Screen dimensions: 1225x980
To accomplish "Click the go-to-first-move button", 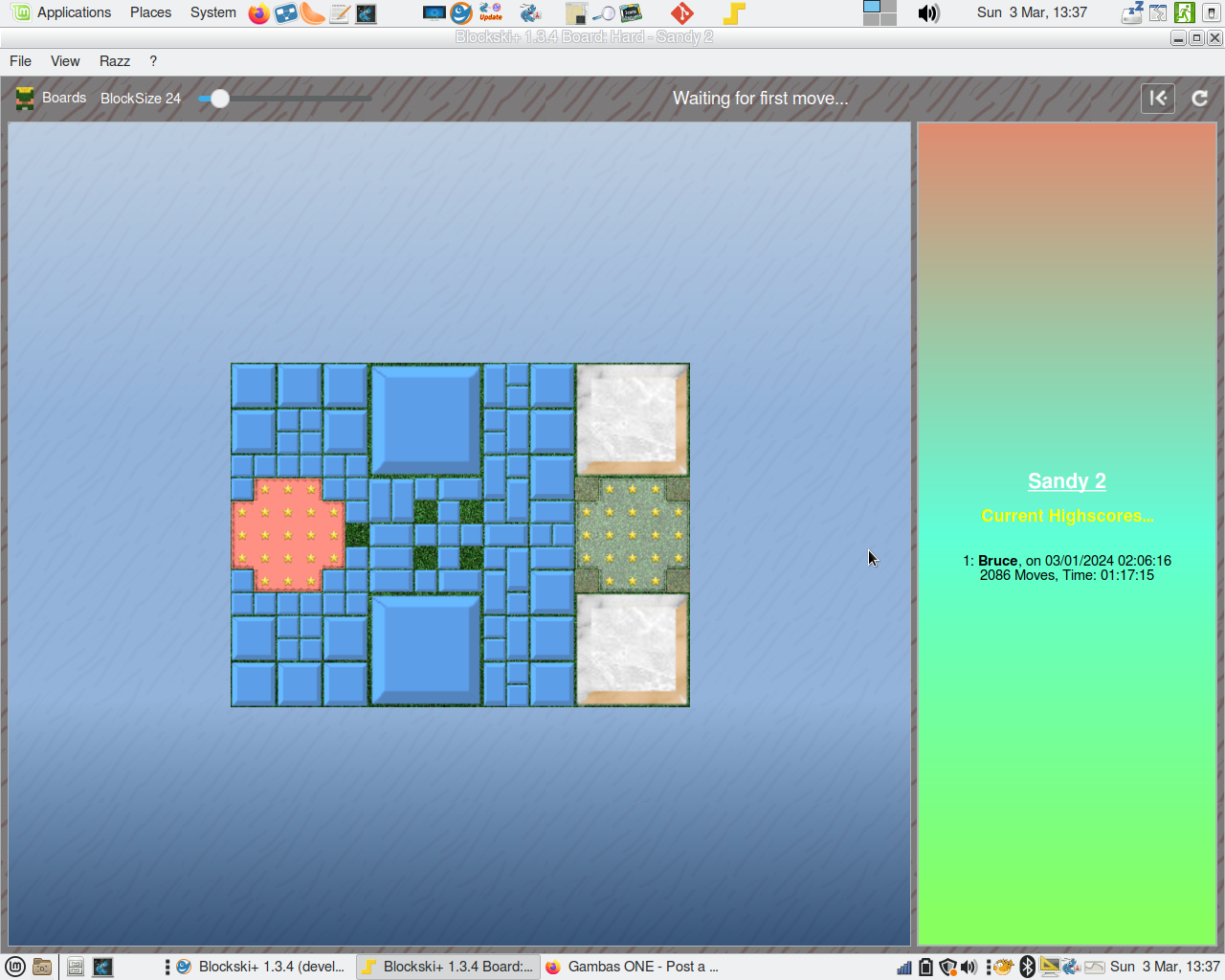I will click(1157, 99).
